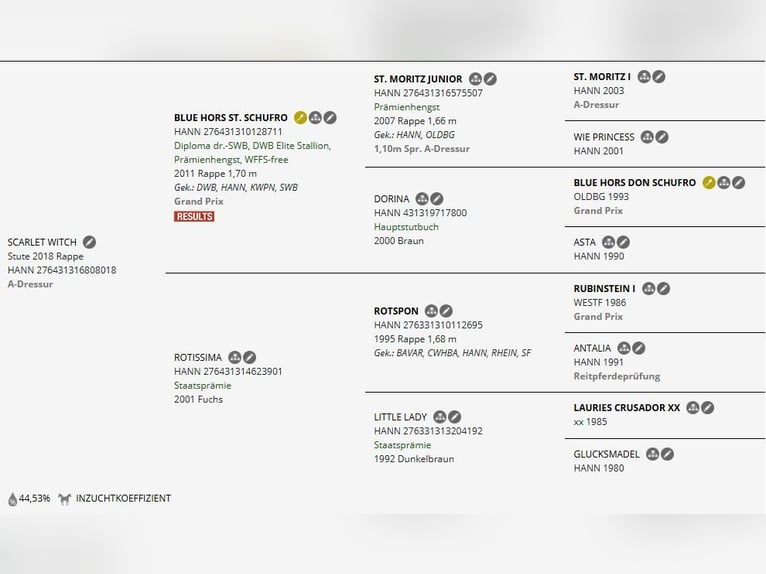Click the Asta horse name
This screenshot has height=574, width=766.
click(x=585, y=242)
